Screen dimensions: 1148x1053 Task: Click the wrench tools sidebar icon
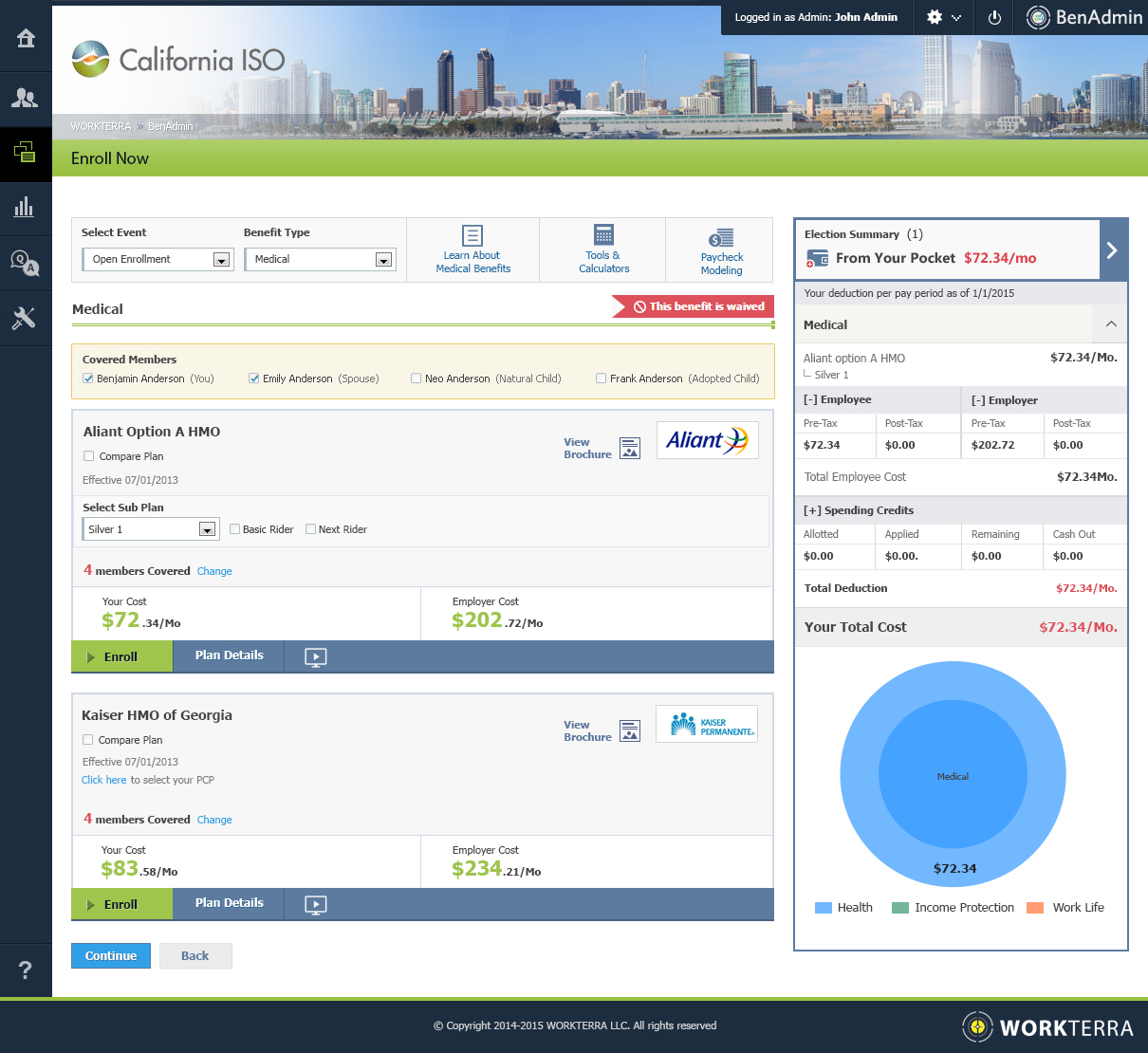(26, 318)
